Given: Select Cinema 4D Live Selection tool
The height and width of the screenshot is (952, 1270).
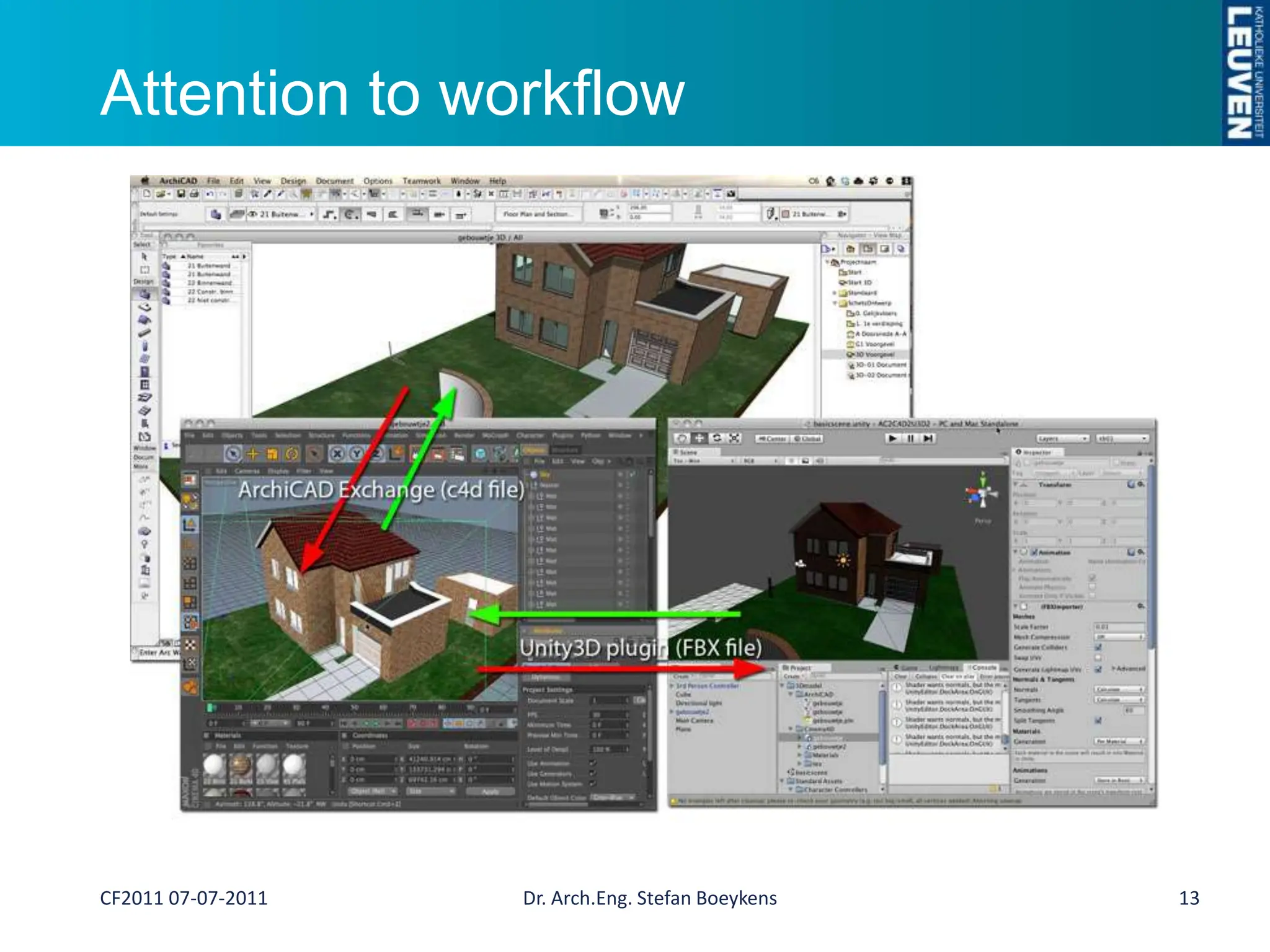Looking at the screenshot, I should coord(233,454).
